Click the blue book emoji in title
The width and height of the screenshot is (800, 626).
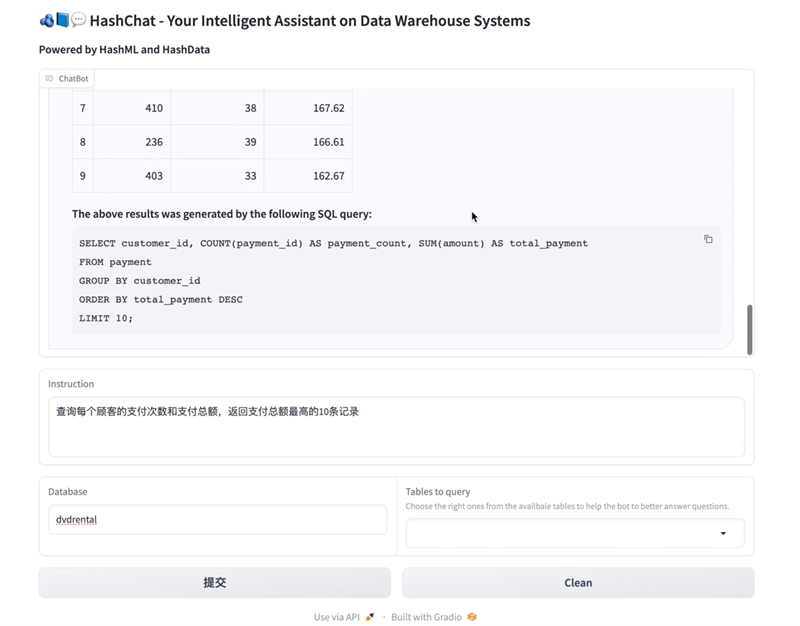tap(62, 21)
